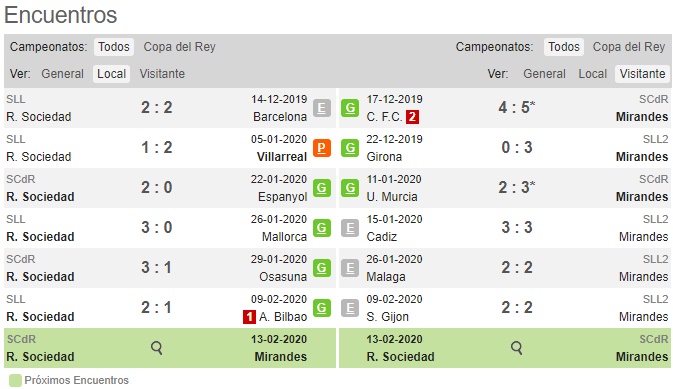
Task: Click orange P badge next to Villarreal
Action: pos(321,148)
